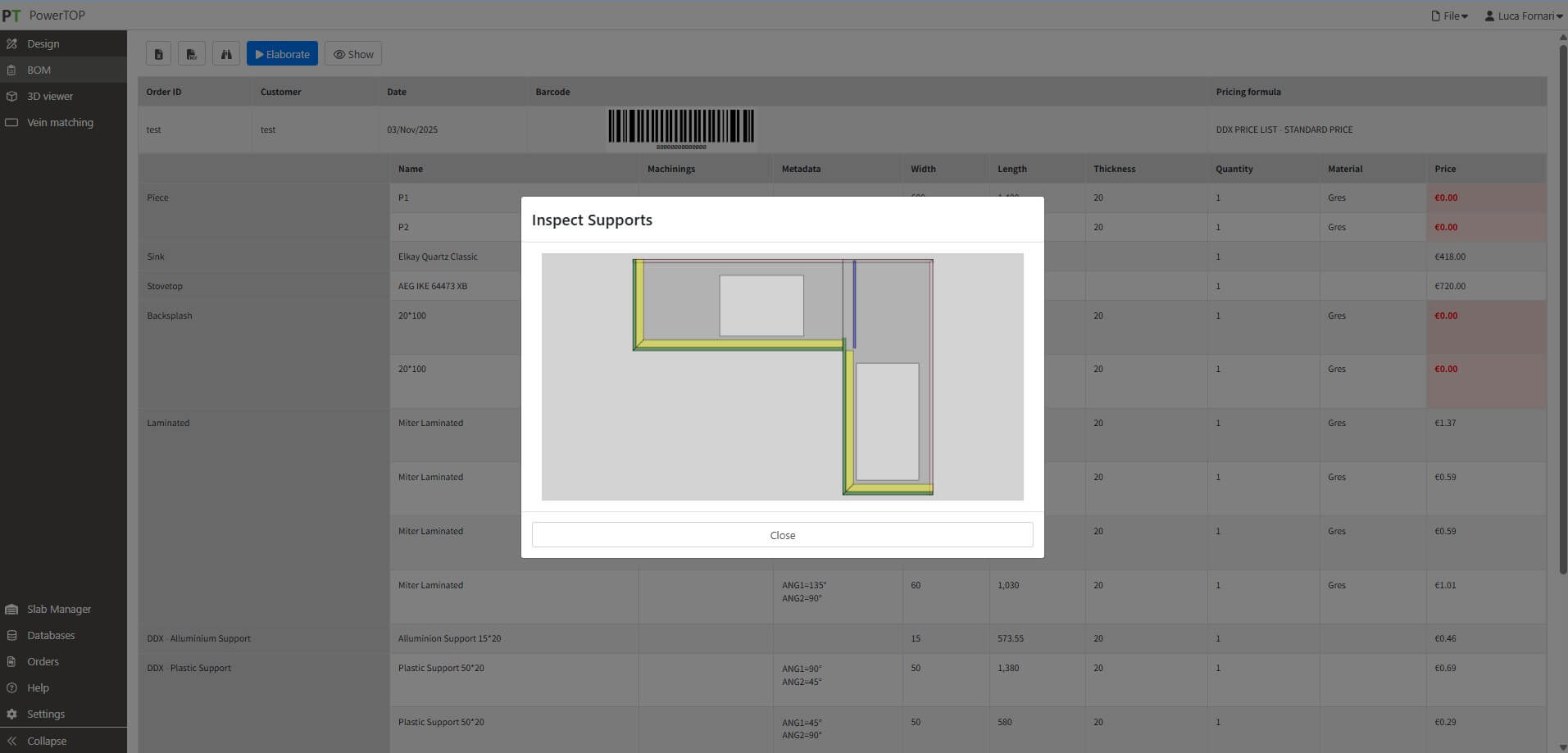The height and width of the screenshot is (753, 1568).
Task: Collapse the left sidebar
Action: click(x=46, y=741)
